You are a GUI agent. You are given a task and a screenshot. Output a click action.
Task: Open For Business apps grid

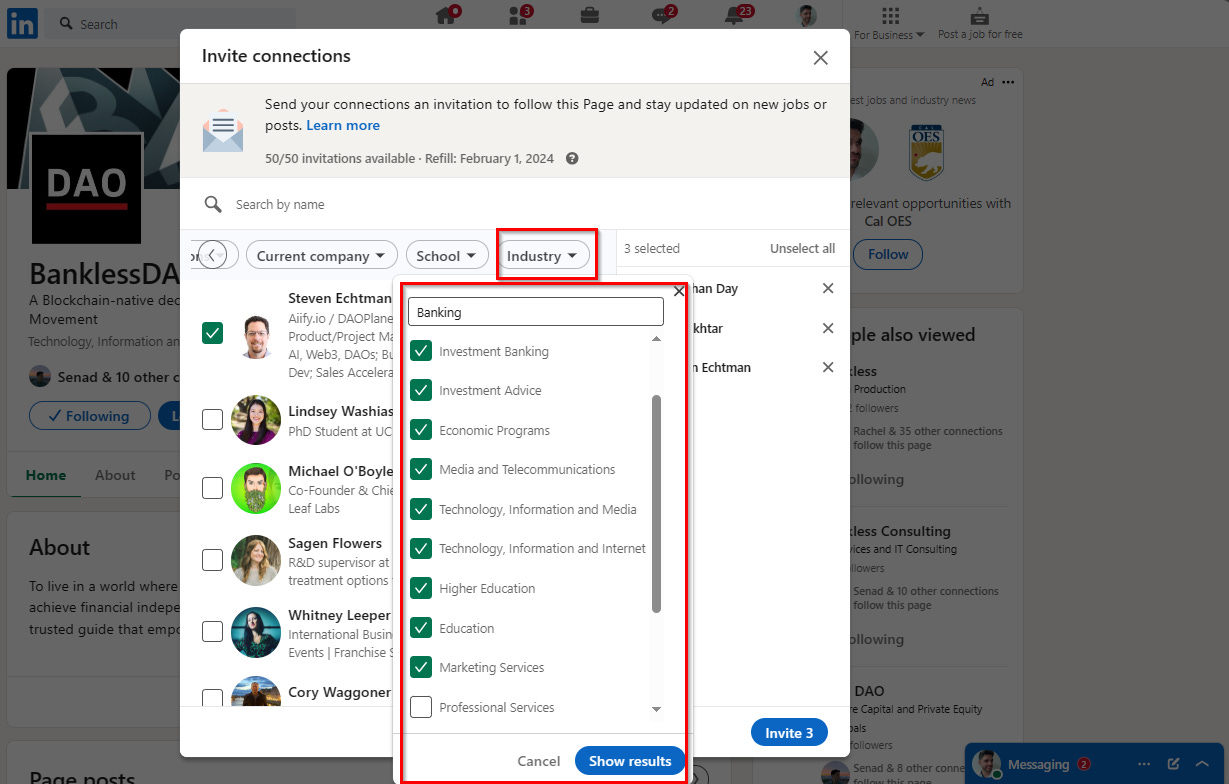click(x=890, y=16)
